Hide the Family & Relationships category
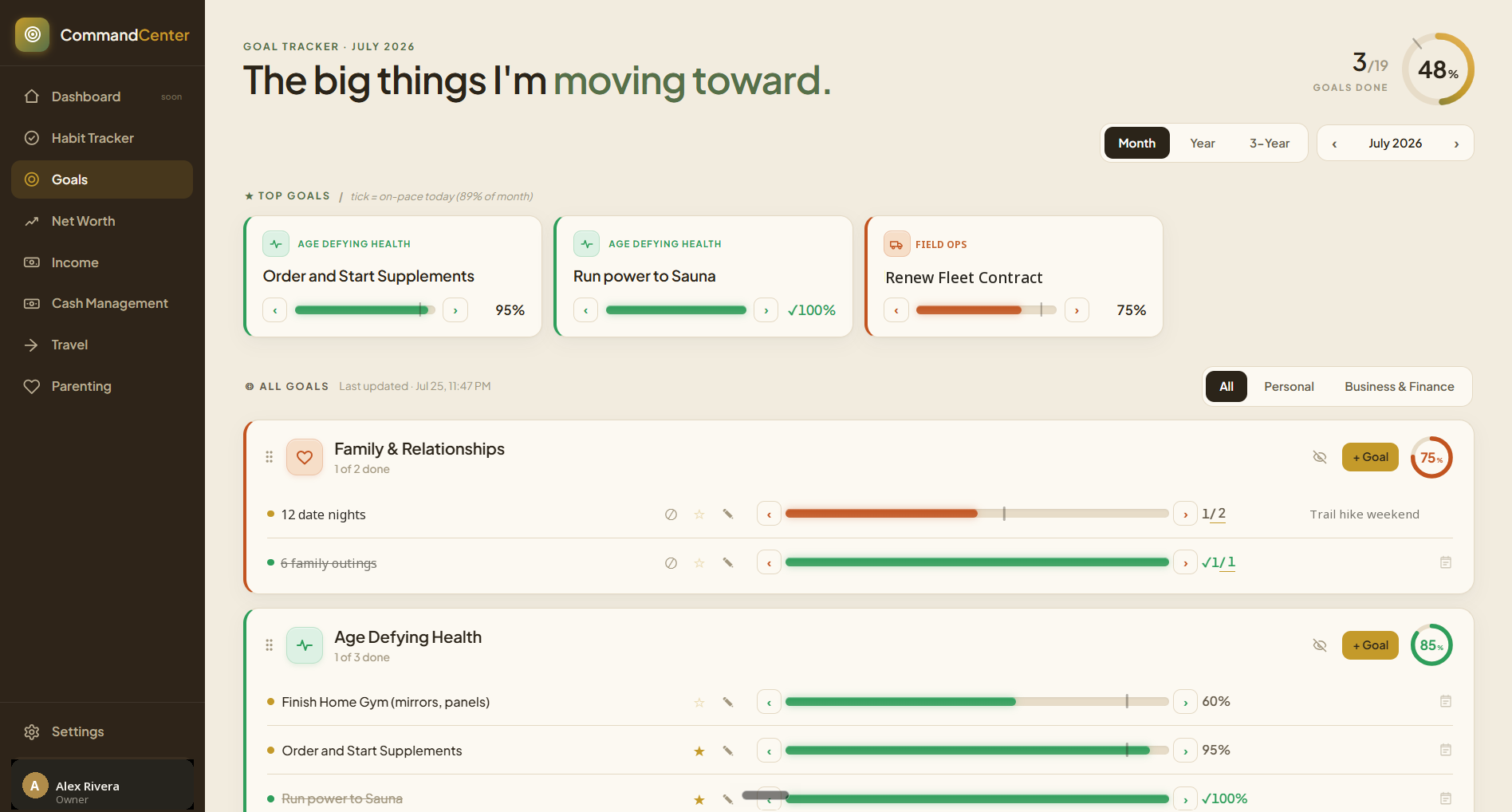Image resolution: width=1512 pixels, height=812 pixels. pos(1320,457)
